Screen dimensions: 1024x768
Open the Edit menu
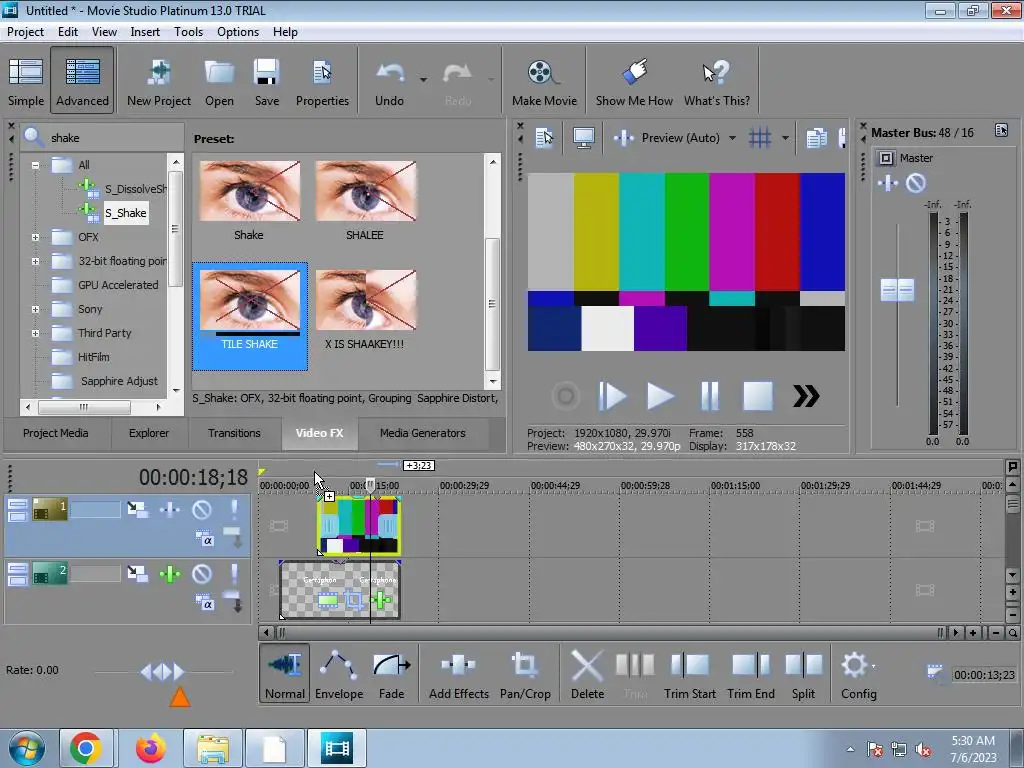coord(67,31)
